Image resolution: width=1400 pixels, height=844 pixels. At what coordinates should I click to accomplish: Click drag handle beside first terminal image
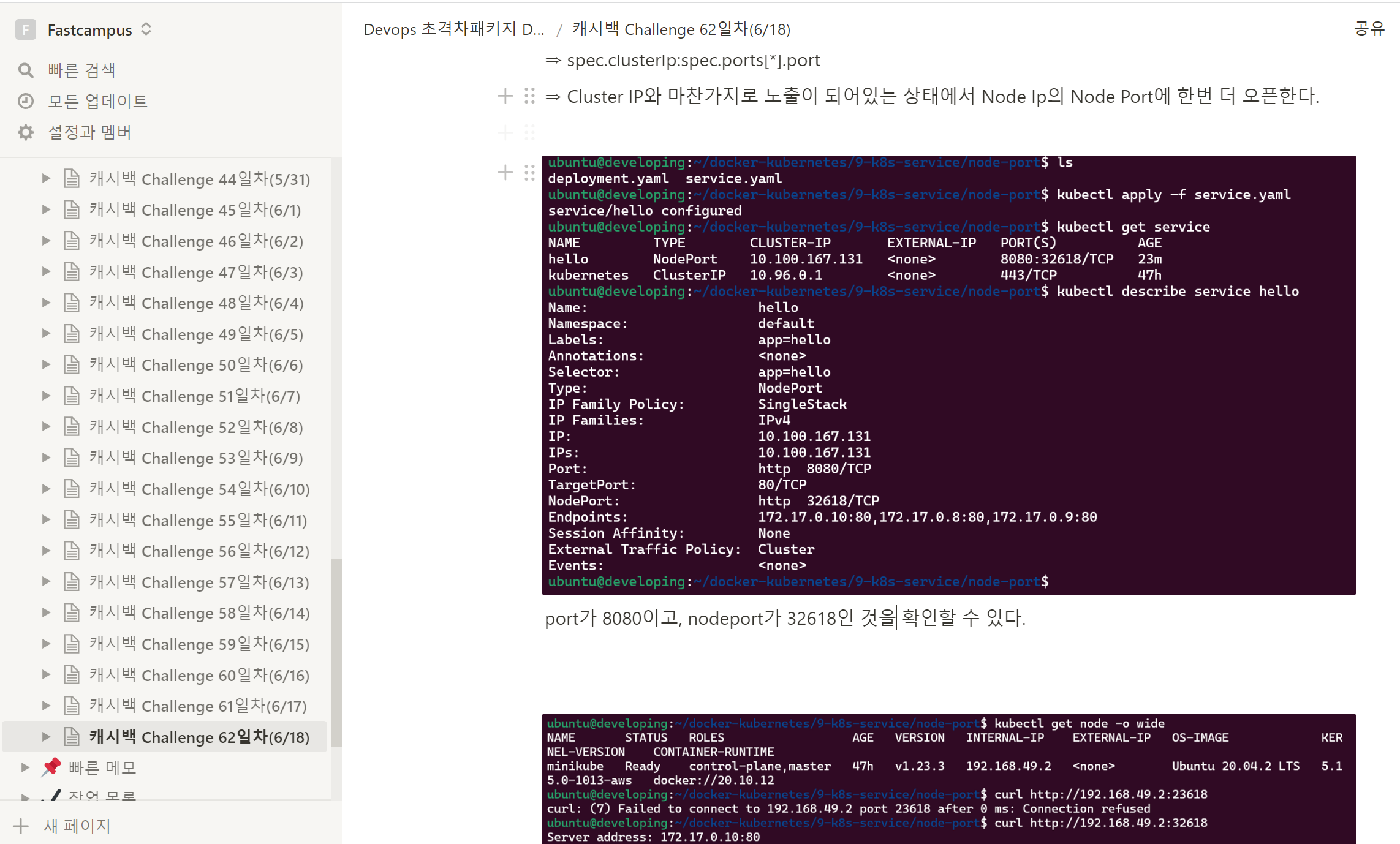[530, 173]
